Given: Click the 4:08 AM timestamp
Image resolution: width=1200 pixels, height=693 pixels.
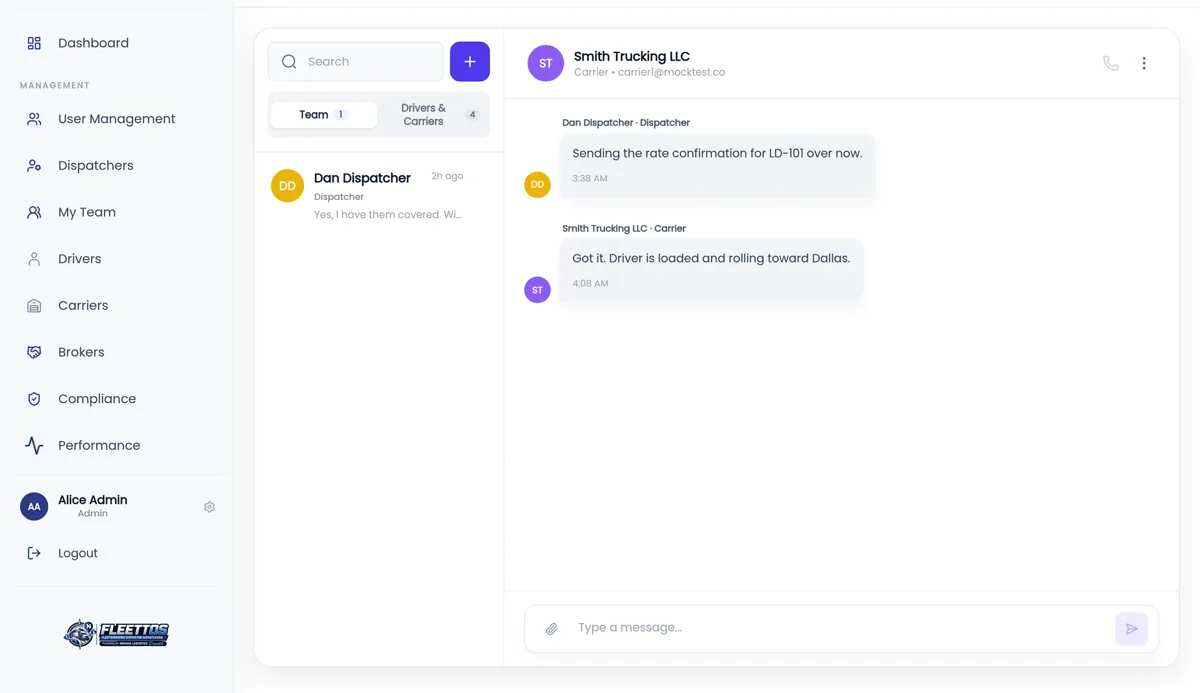Looking at the screenshot, I should [590, 283].
